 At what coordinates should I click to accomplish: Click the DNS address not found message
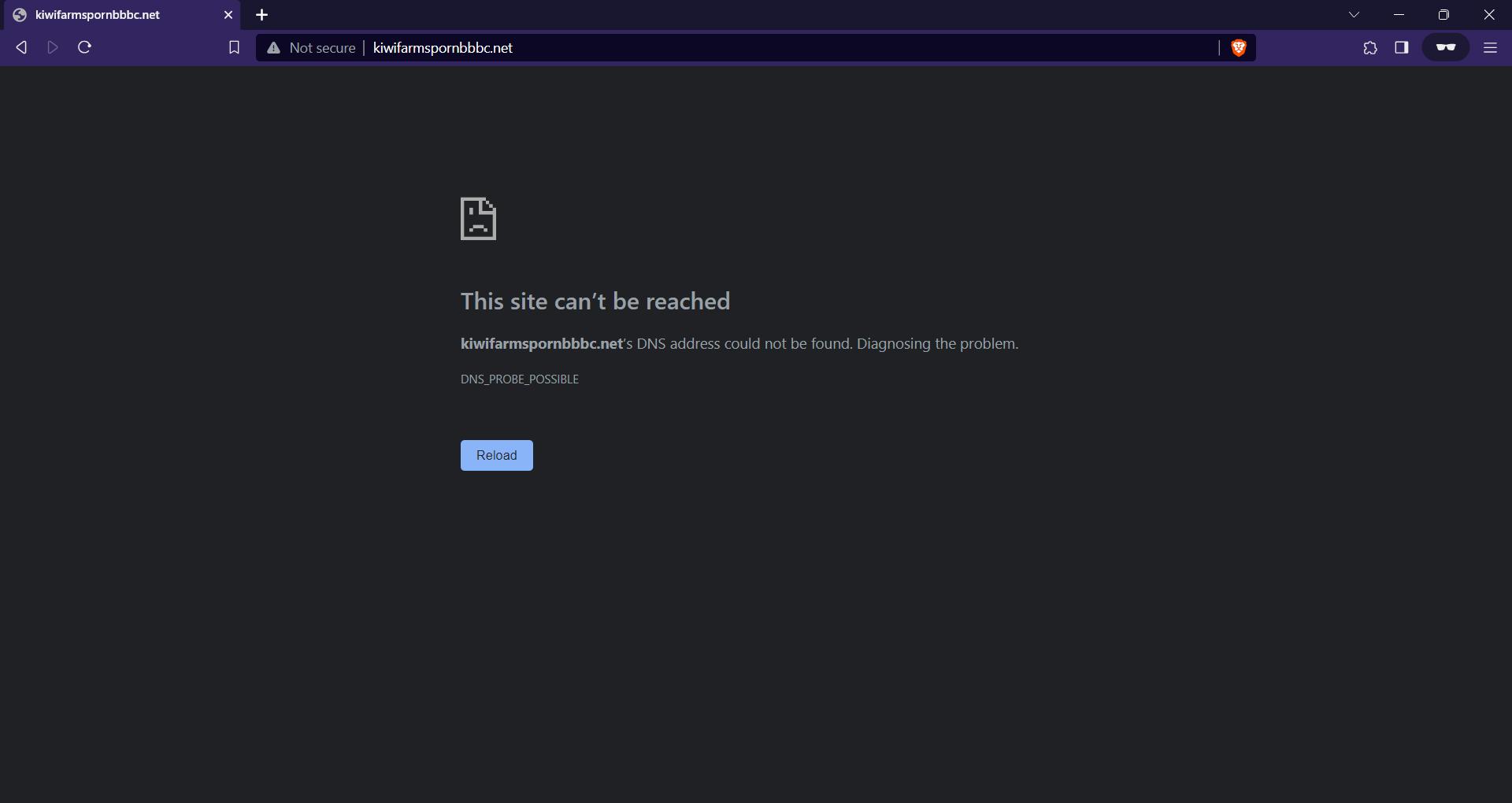739,344
